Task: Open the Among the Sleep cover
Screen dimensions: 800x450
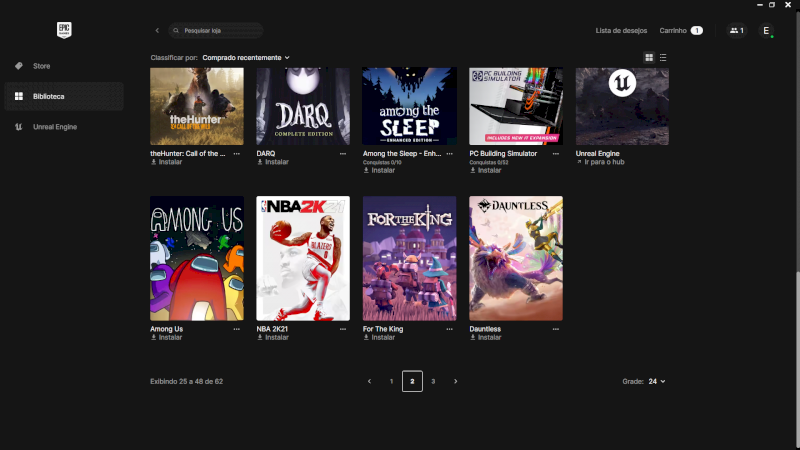Action: point(410,106)
